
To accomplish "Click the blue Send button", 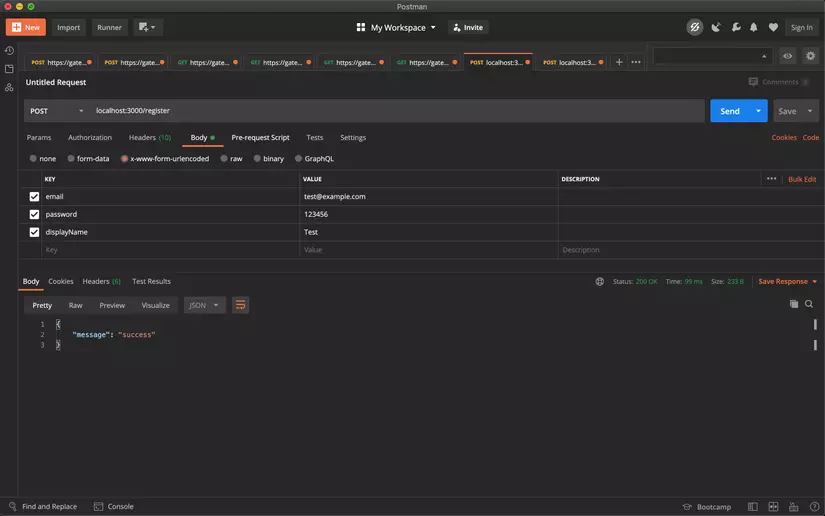I will click(730, 111).
